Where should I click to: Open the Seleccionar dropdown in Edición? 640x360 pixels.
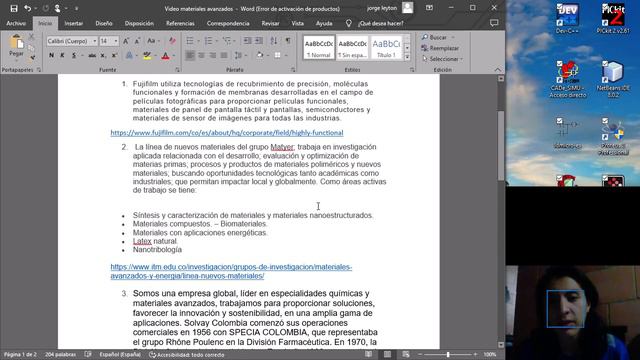point(442,59)
